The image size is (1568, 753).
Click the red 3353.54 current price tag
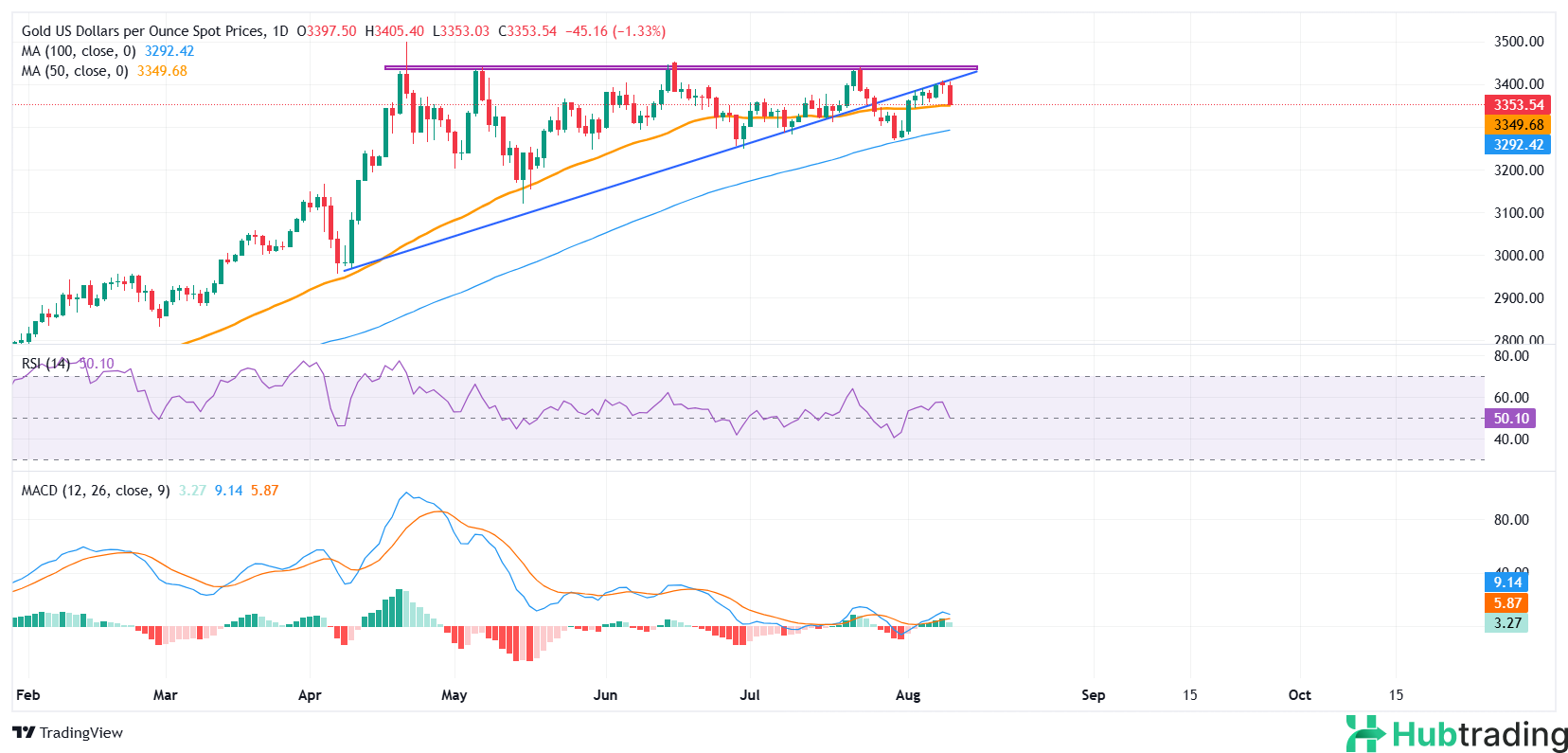1518,105
